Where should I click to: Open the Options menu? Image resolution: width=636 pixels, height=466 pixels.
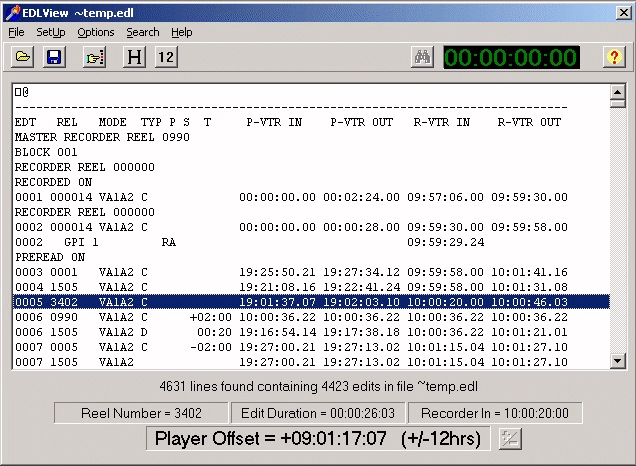[x=96, y=32]
